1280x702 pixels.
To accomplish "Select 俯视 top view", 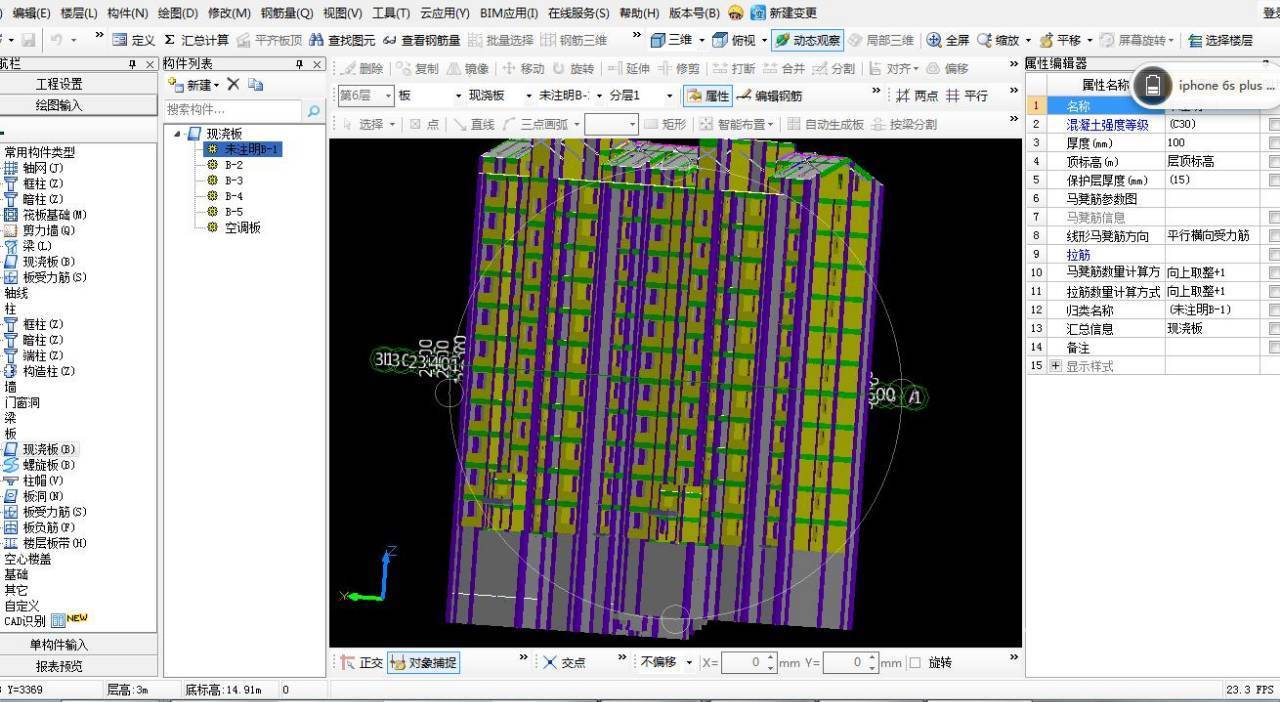I will [734, 40].
